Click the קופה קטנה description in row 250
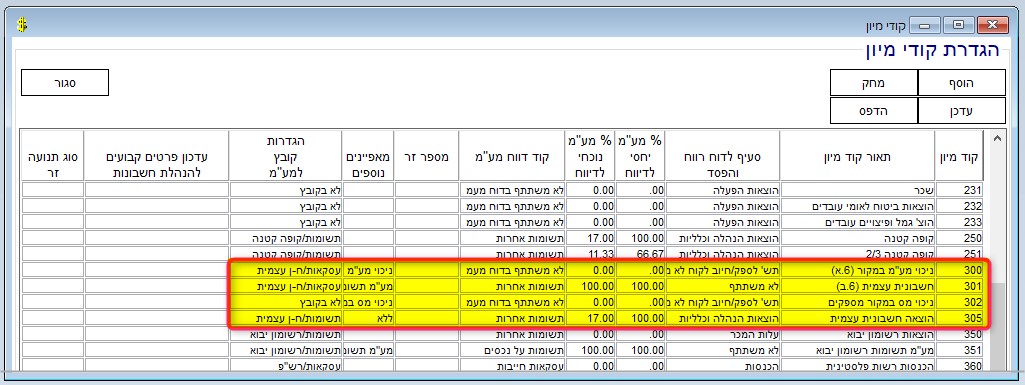The width and height of the screenshot is (1025, 385). (858, 237)
